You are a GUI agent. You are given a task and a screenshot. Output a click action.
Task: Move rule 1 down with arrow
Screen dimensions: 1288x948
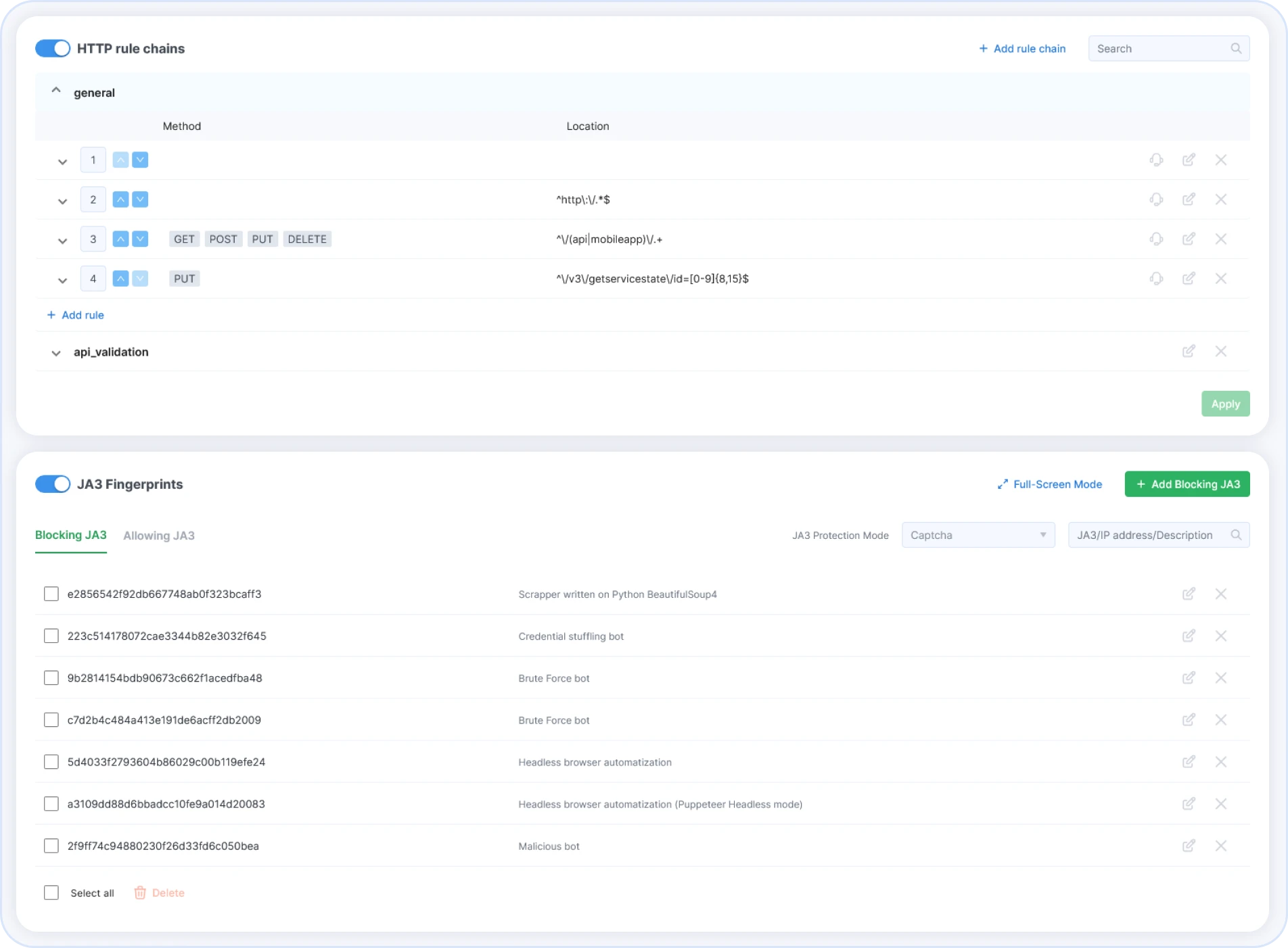(140, 160)
